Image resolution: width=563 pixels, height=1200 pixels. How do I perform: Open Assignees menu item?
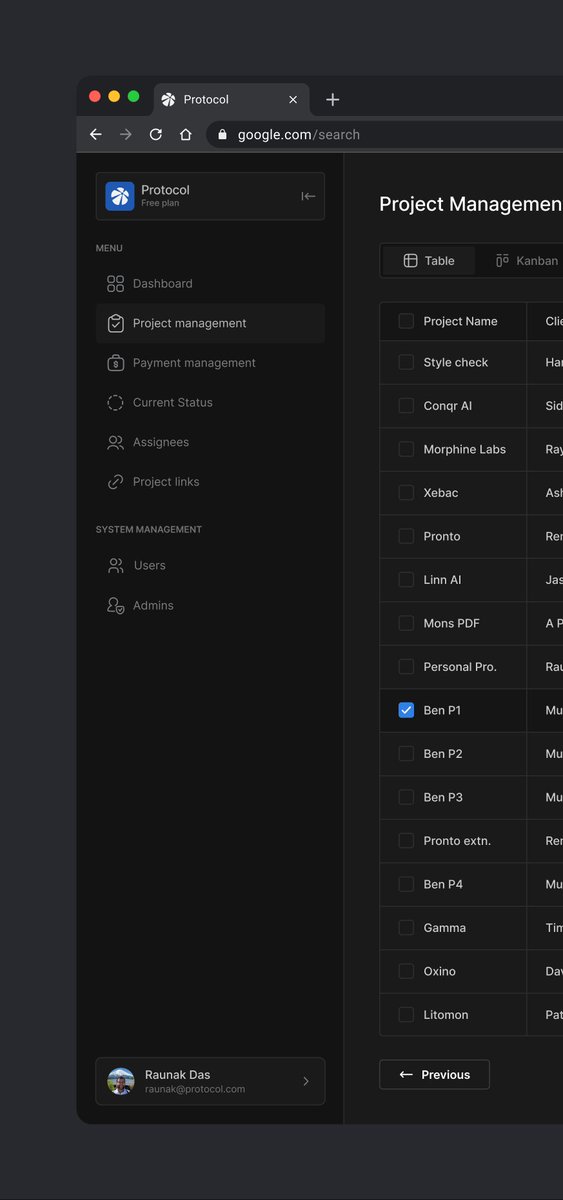(210, 442)
